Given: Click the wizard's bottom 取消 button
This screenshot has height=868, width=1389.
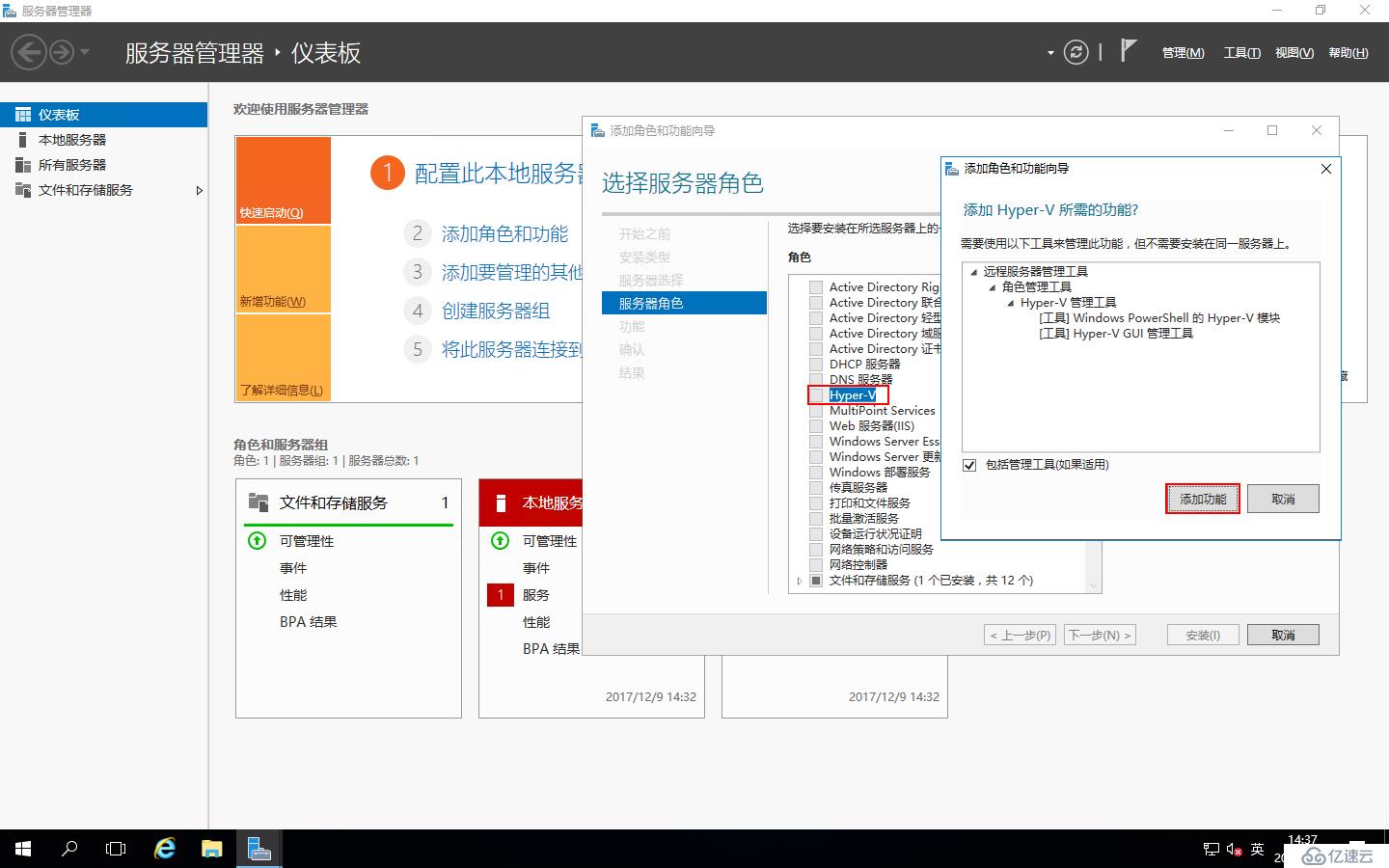Looking at the screenshot, I should point(1283,635).
